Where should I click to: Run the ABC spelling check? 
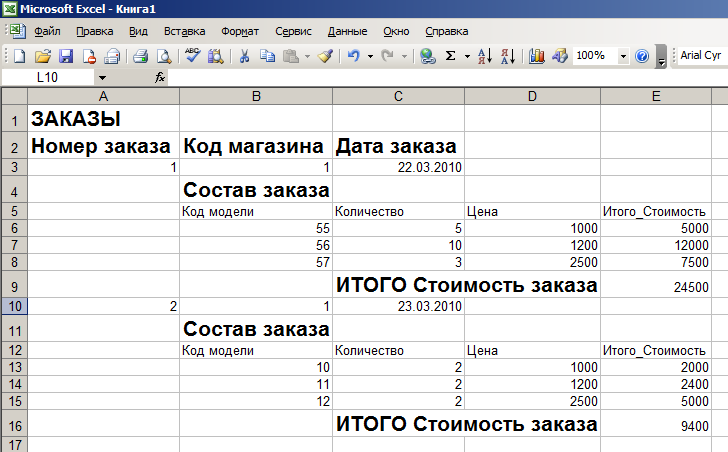pos(192,56)
